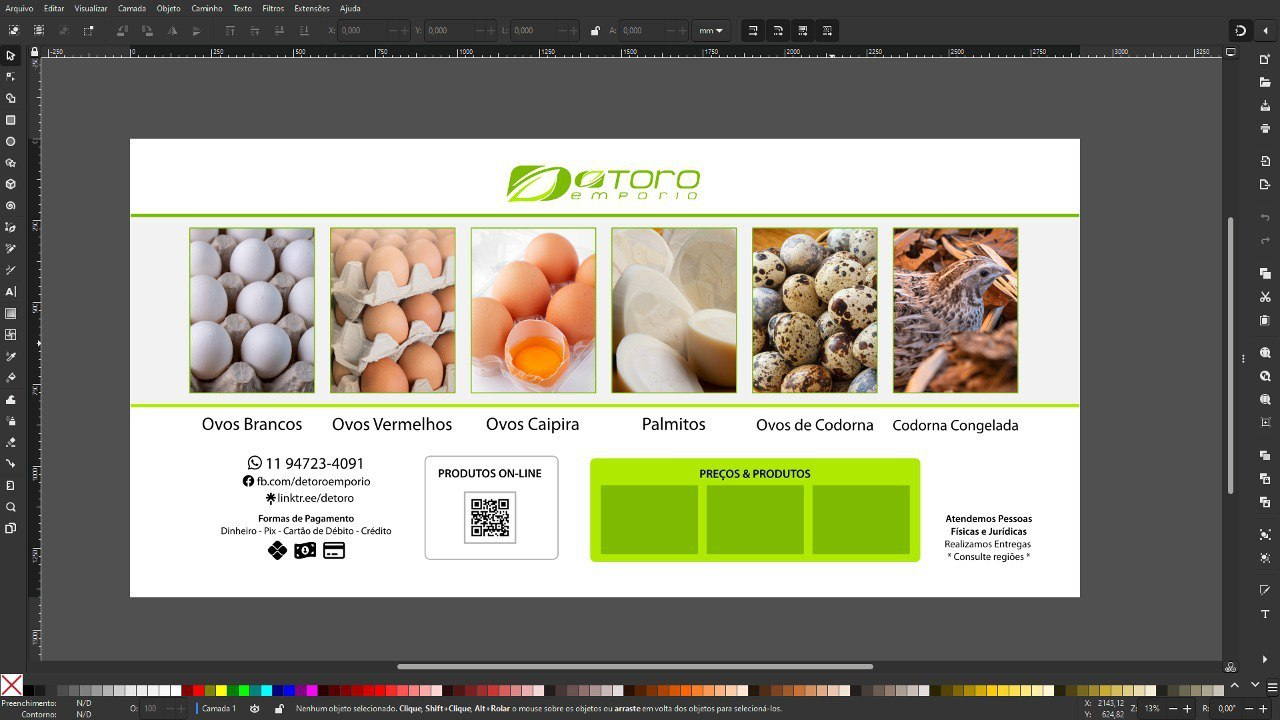Click palette scroll down chevron
This screenshot has width=1280, height=720.
point(1254,685)
